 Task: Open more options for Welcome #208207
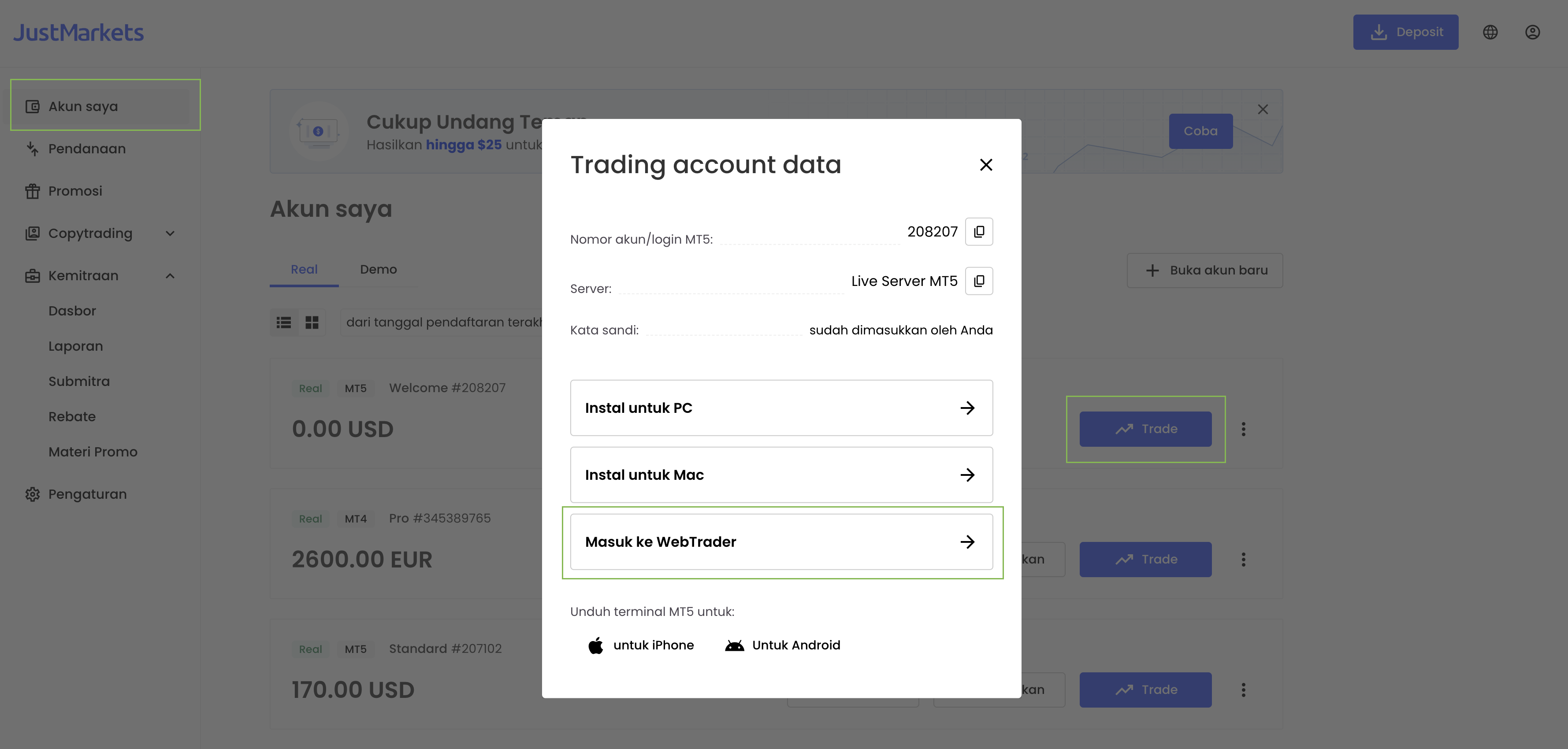1243,429
